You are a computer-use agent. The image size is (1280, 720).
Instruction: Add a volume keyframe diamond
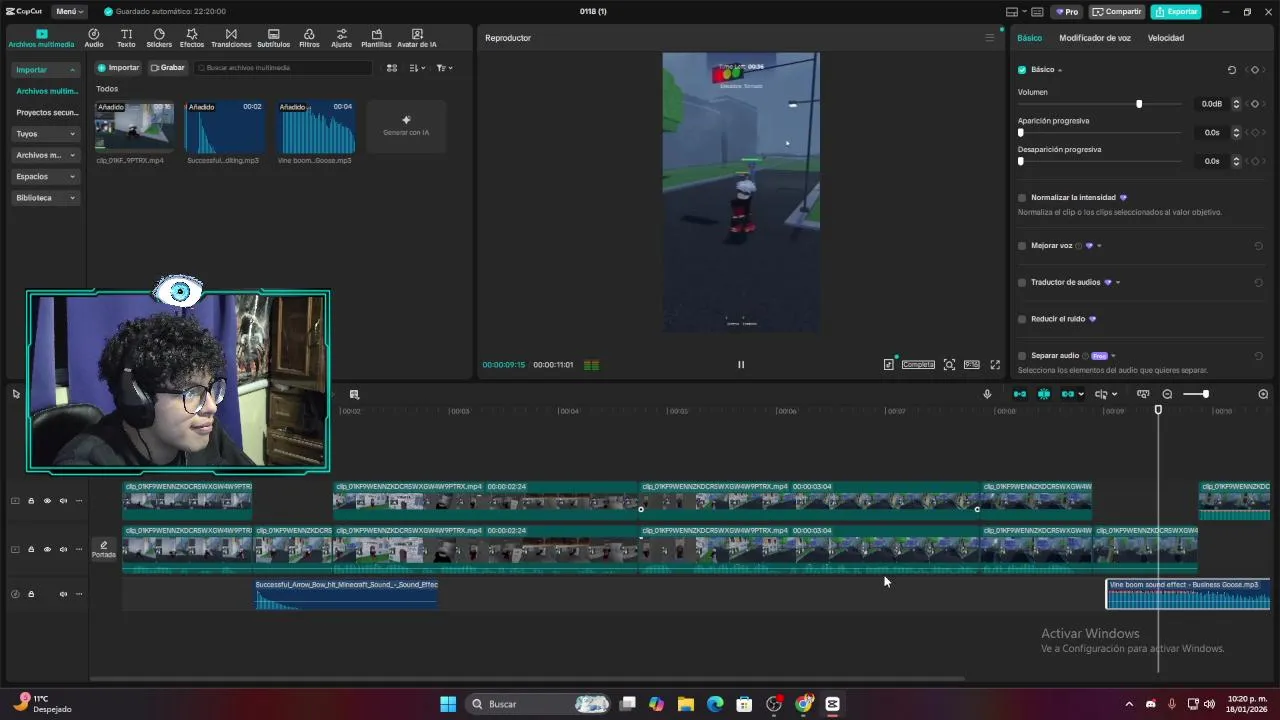click(x=1255, y=104)
